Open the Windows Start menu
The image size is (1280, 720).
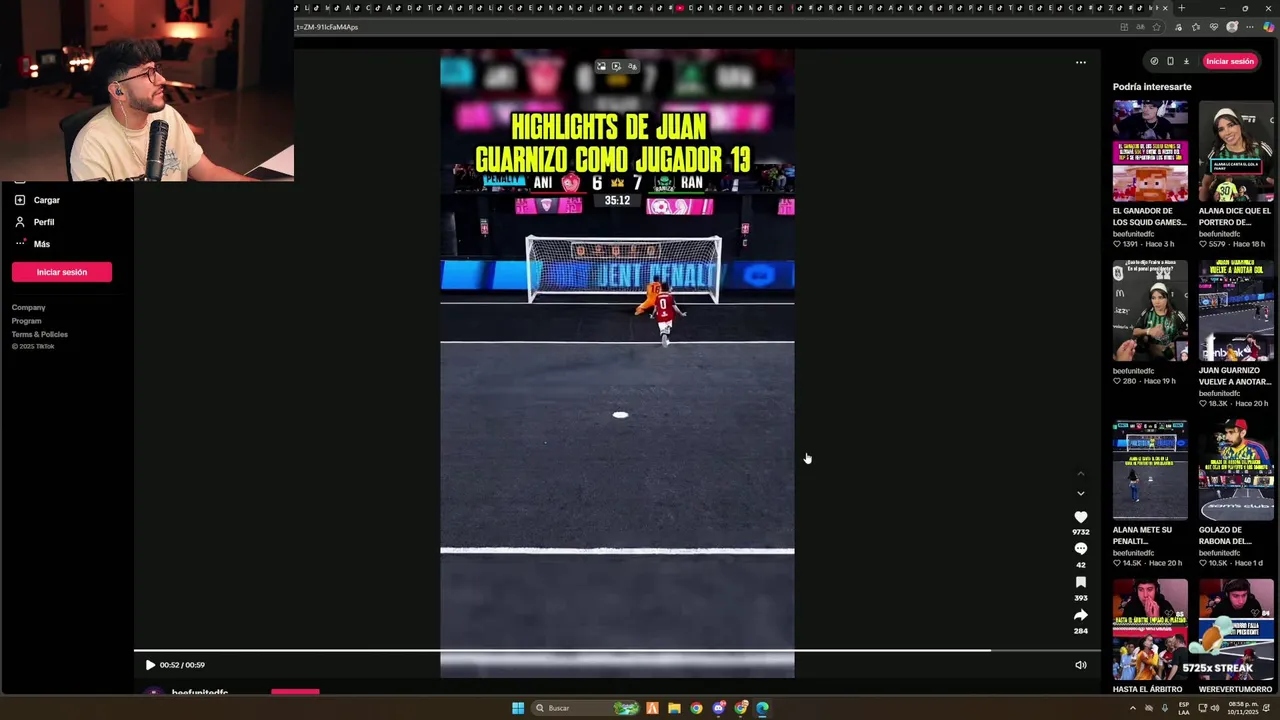(x=518, y=708)
